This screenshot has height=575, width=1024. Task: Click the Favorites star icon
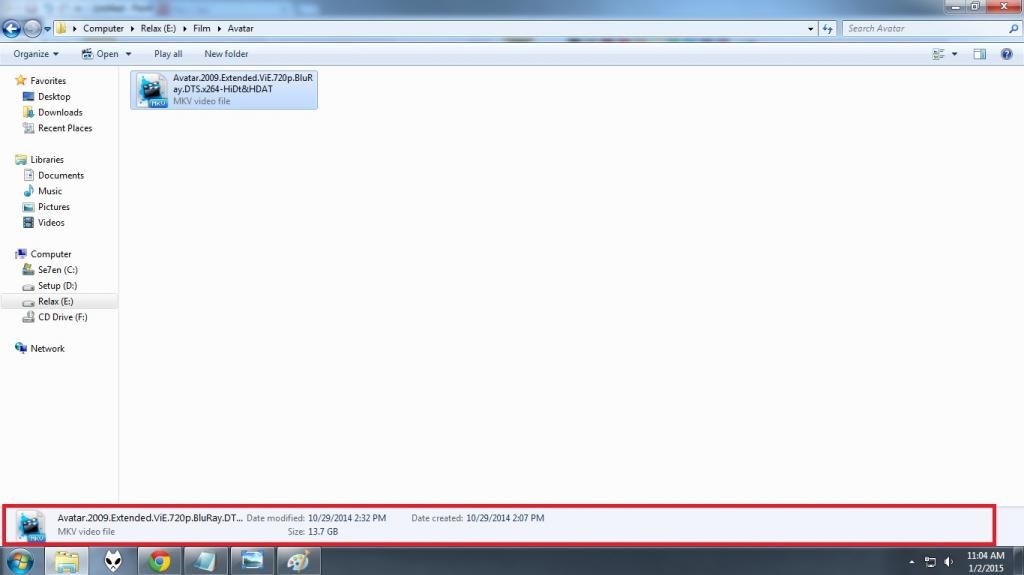pos(20,80)
